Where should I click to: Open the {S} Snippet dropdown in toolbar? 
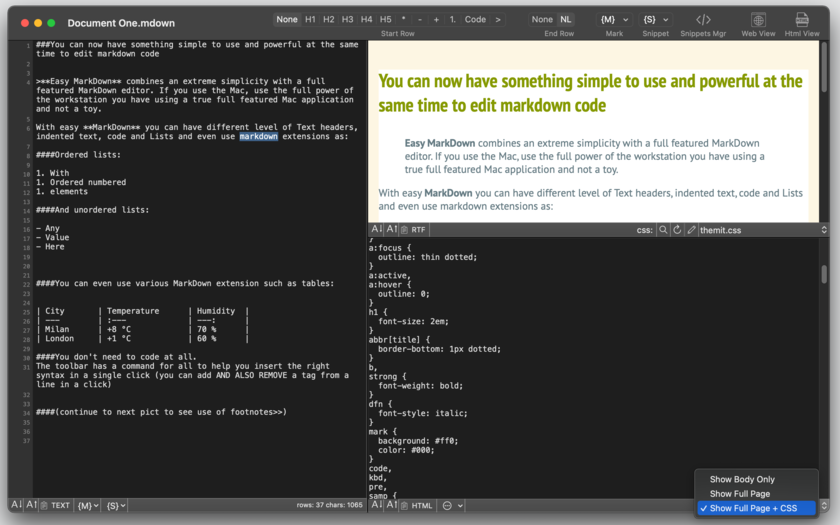pyautogui.click(x=656, y=19)
